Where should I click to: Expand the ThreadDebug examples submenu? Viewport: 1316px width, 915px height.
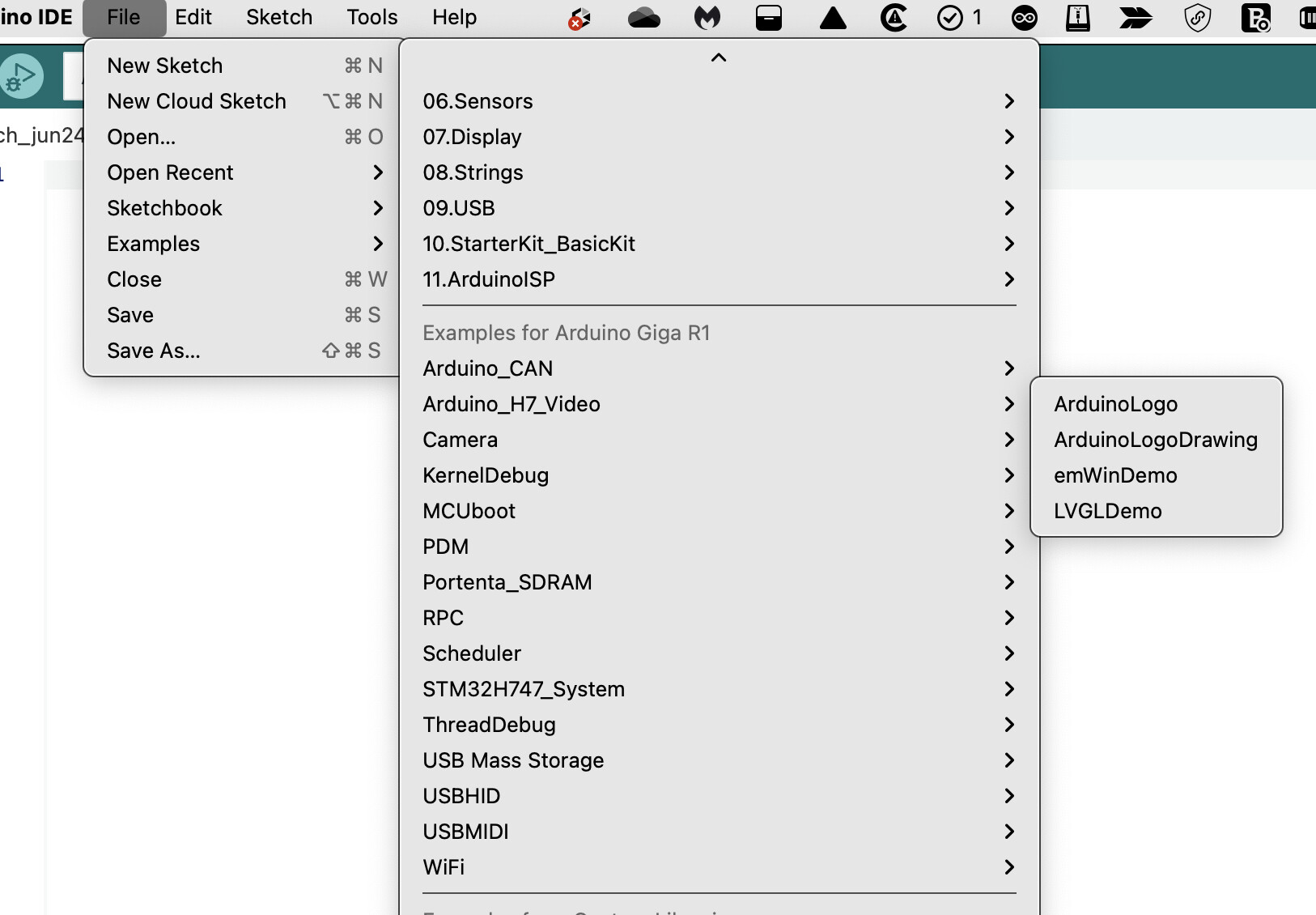[719, 725]
